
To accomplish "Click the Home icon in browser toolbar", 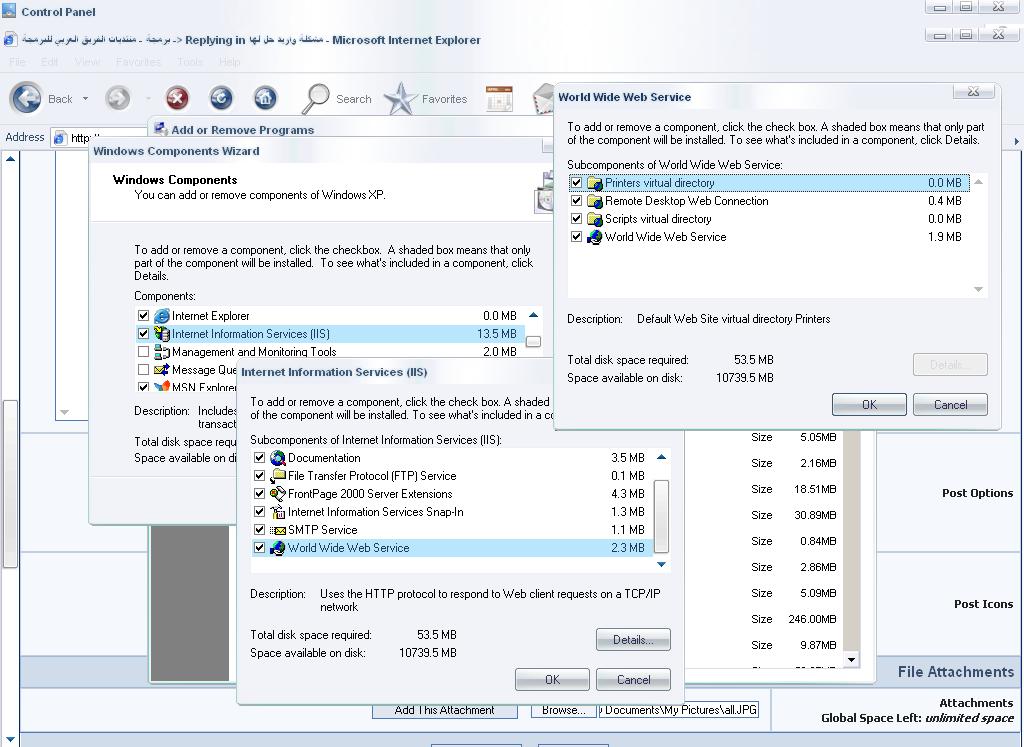I will point(264,99).
